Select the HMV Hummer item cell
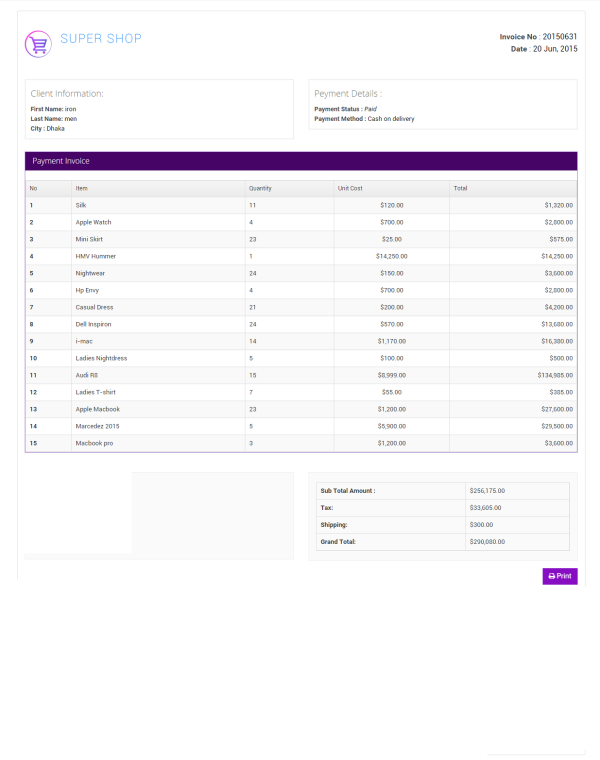The width and height of the screenshot is (600, 760). point(96,256)
